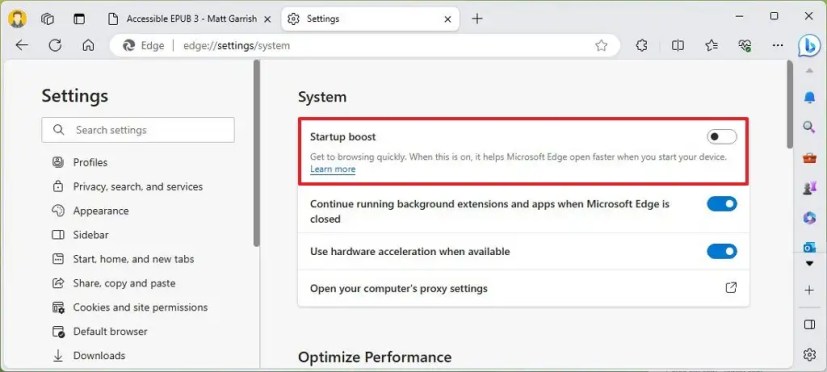Open your computer's proxy settings

(x=523, y=289)
